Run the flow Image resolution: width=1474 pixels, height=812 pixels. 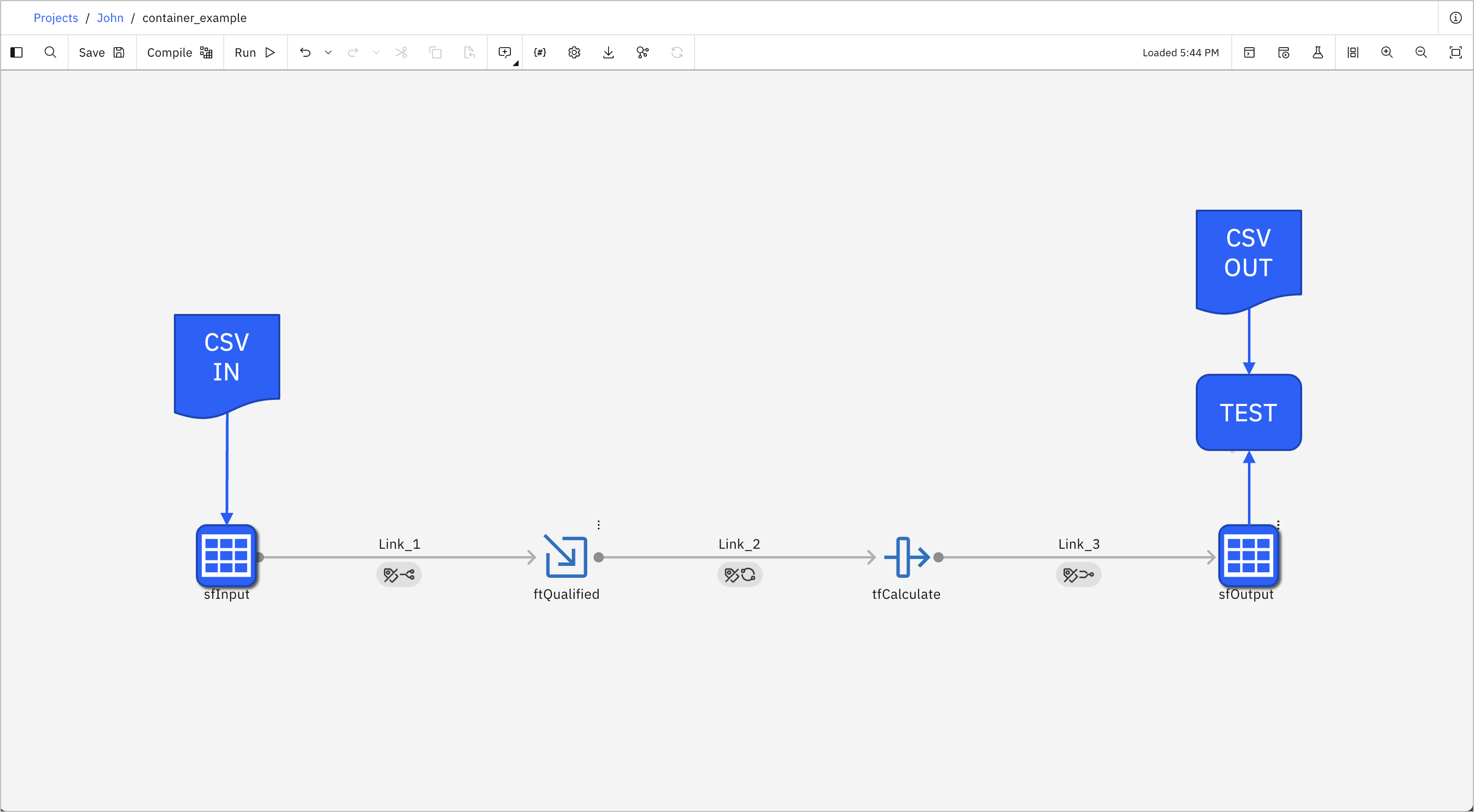pyautogui.click(x=255, y=53)
